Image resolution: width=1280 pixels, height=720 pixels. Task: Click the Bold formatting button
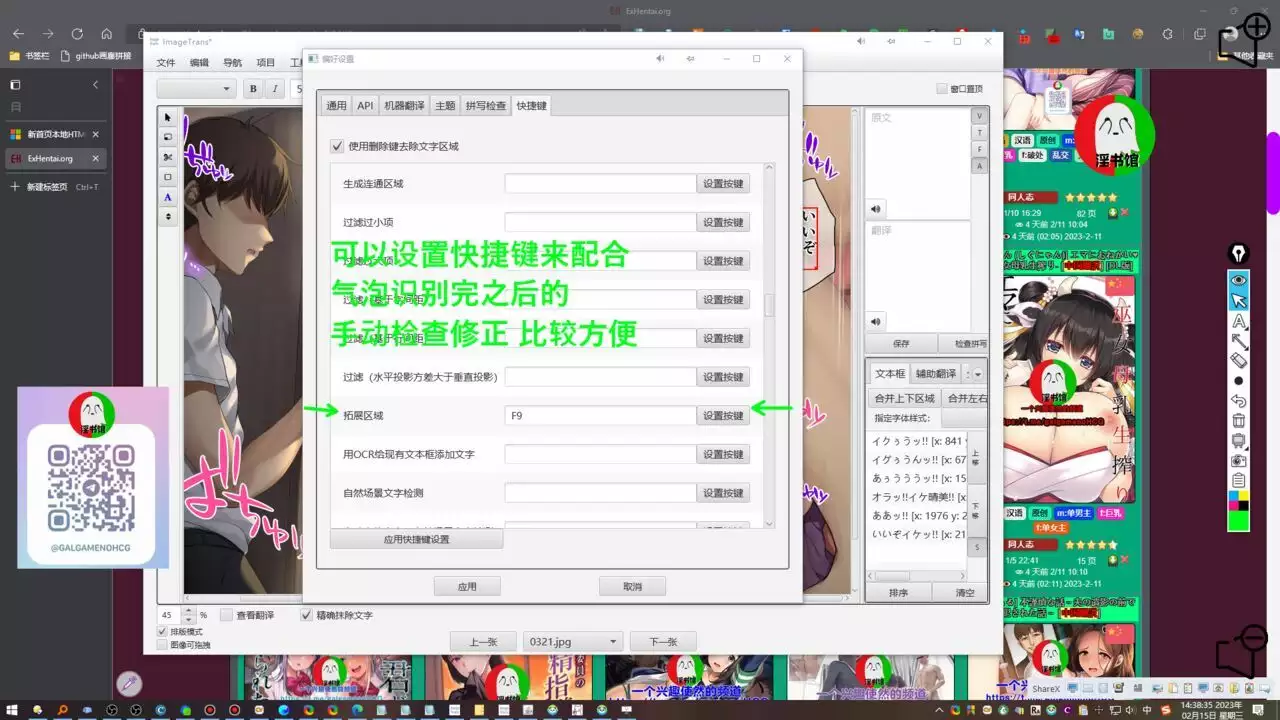coord(253,89)
